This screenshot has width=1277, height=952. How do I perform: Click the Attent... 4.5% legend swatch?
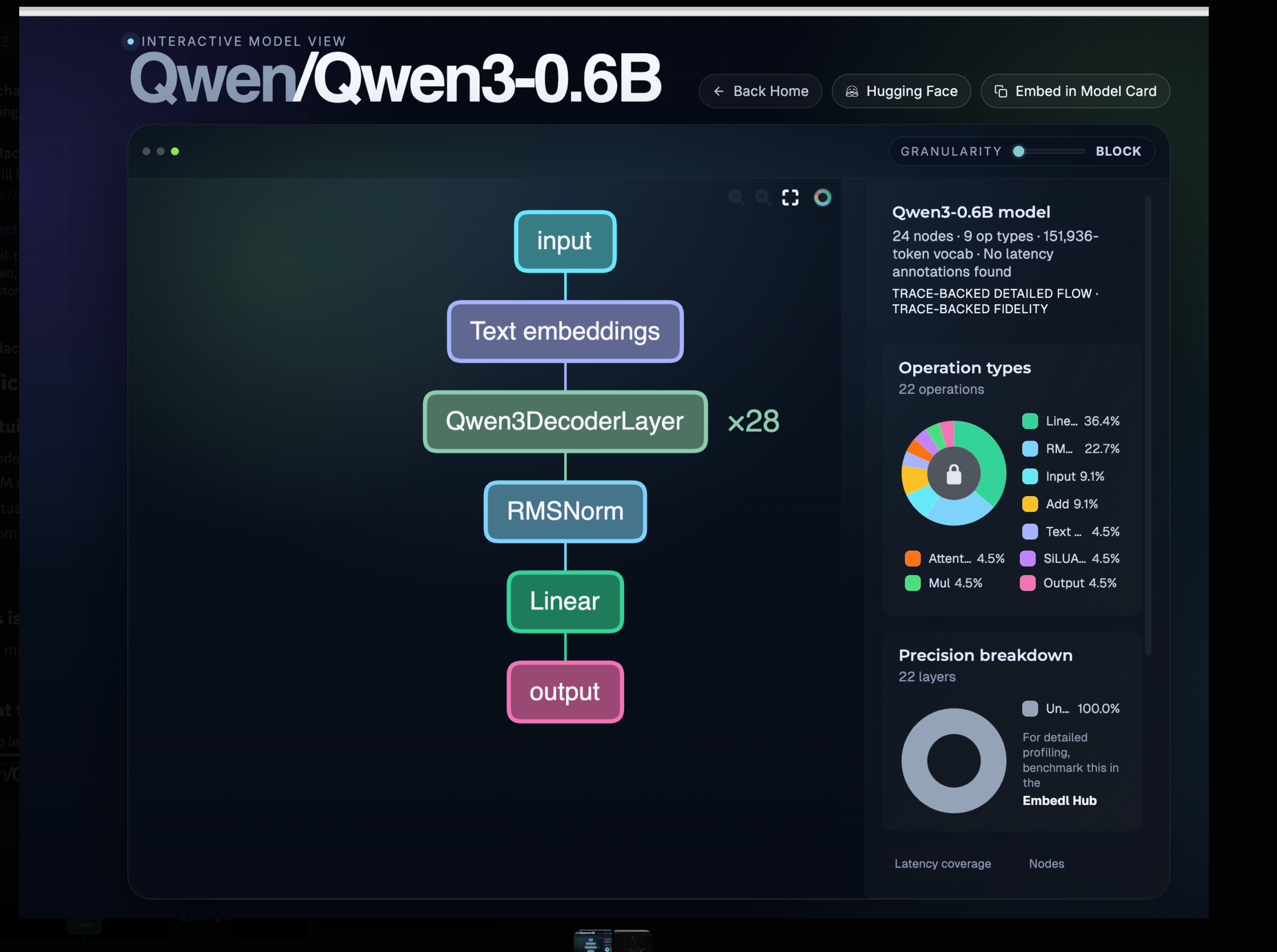(x=913, y=559)
